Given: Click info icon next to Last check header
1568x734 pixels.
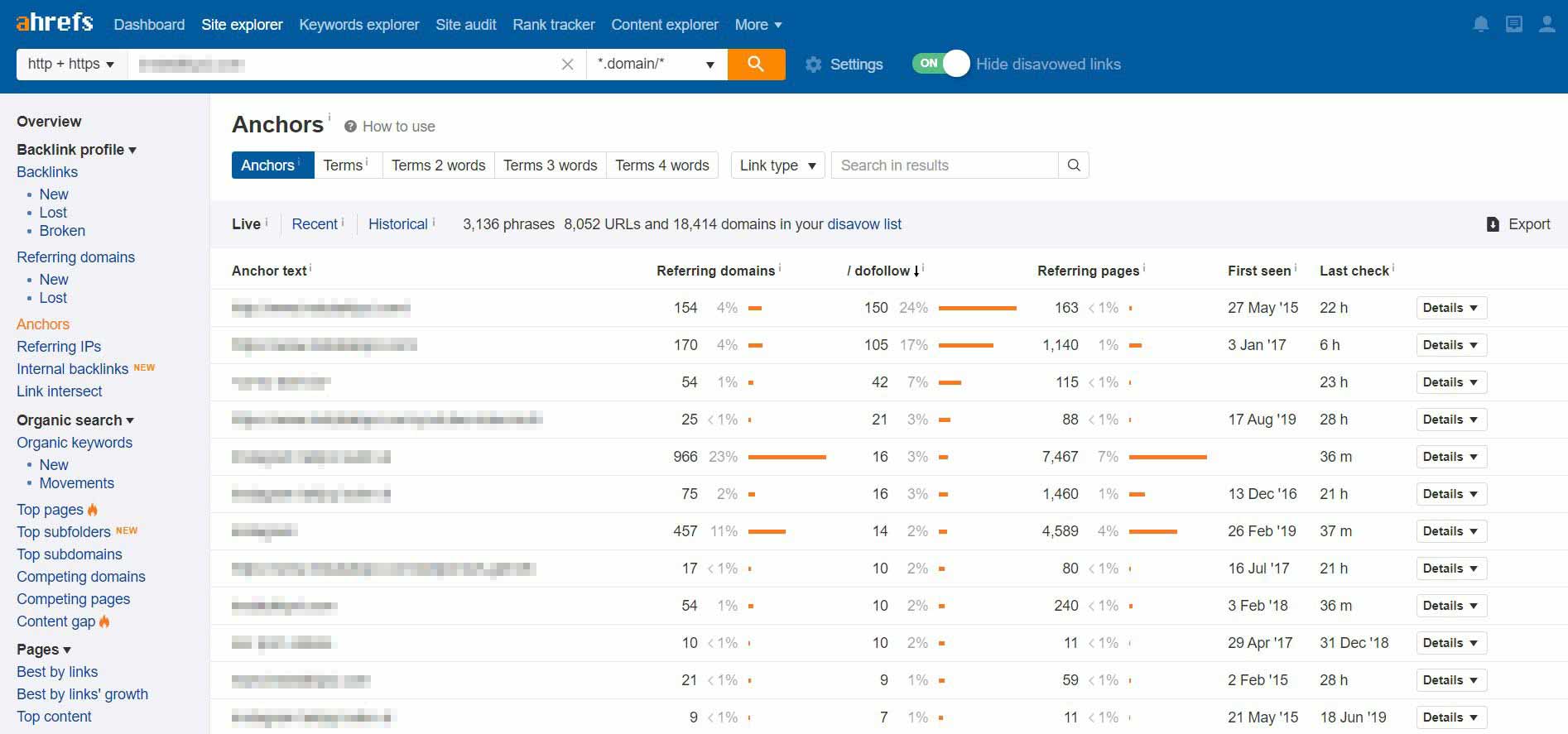Looking at the screenshot, I should pos(1393,268).
